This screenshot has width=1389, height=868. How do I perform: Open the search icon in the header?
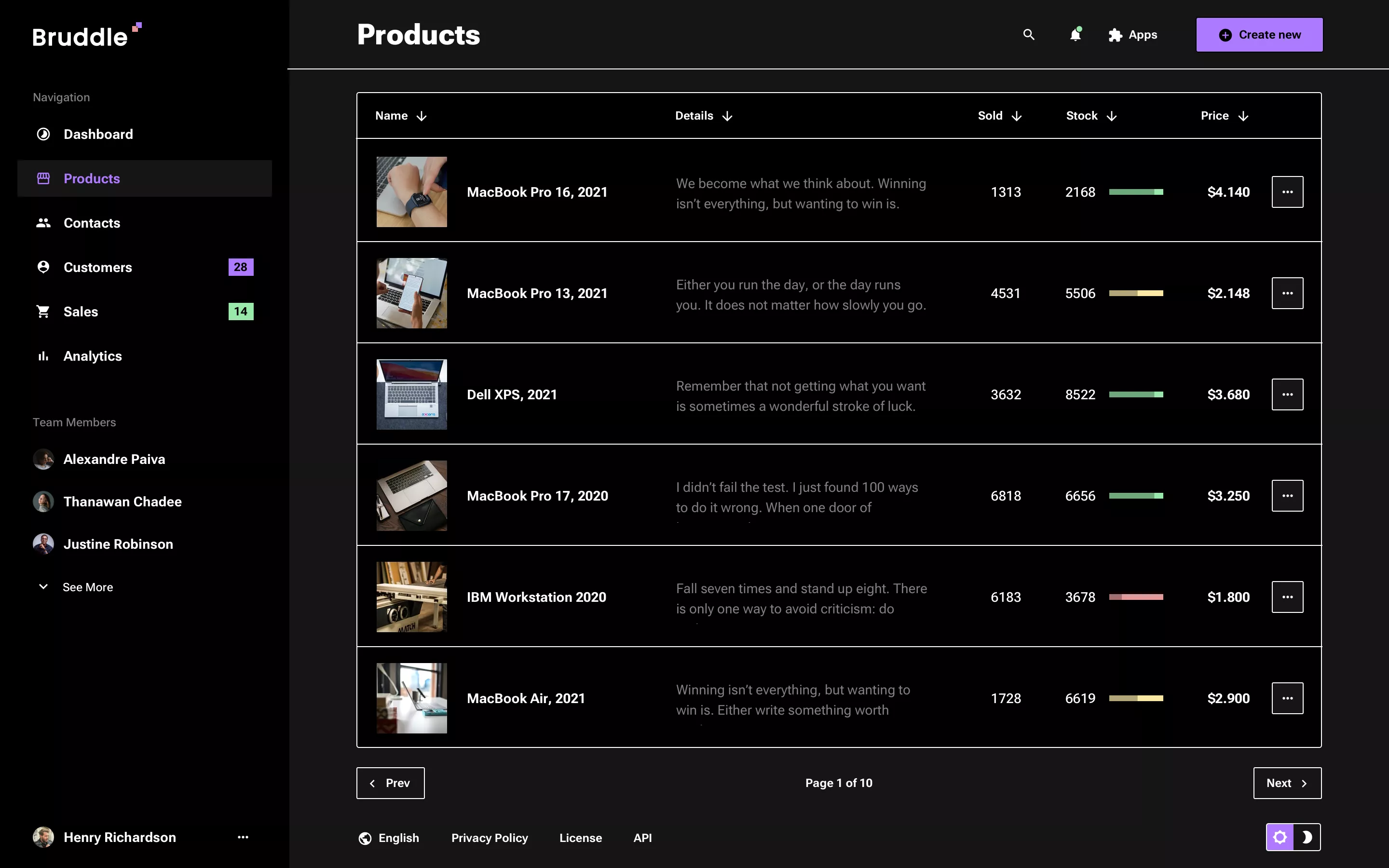[x=1028, y=34]
